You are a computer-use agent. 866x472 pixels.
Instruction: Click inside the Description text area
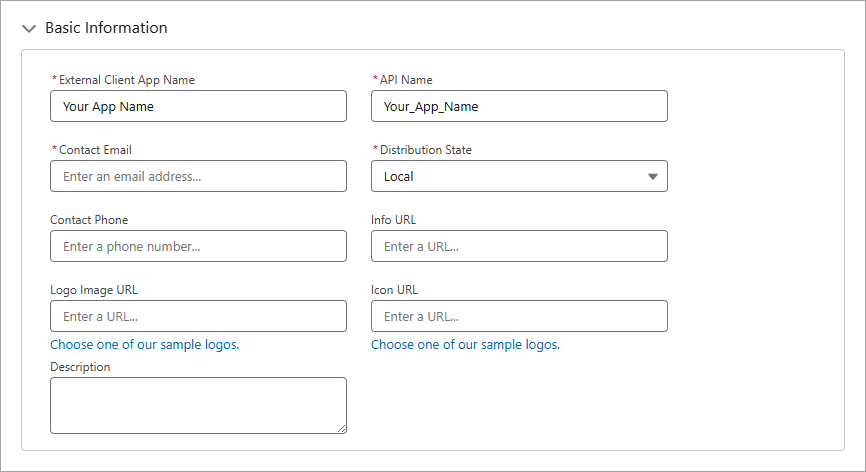(198, 404)
